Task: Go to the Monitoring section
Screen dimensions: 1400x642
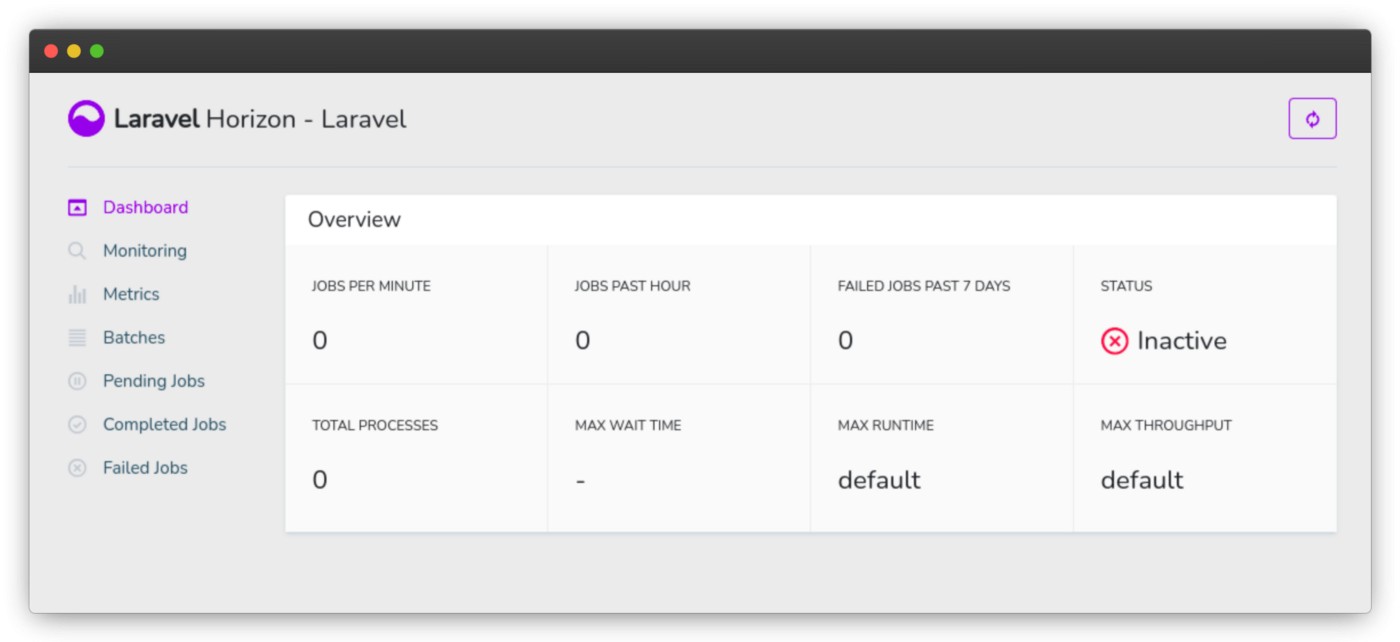Action: (145, 251)
